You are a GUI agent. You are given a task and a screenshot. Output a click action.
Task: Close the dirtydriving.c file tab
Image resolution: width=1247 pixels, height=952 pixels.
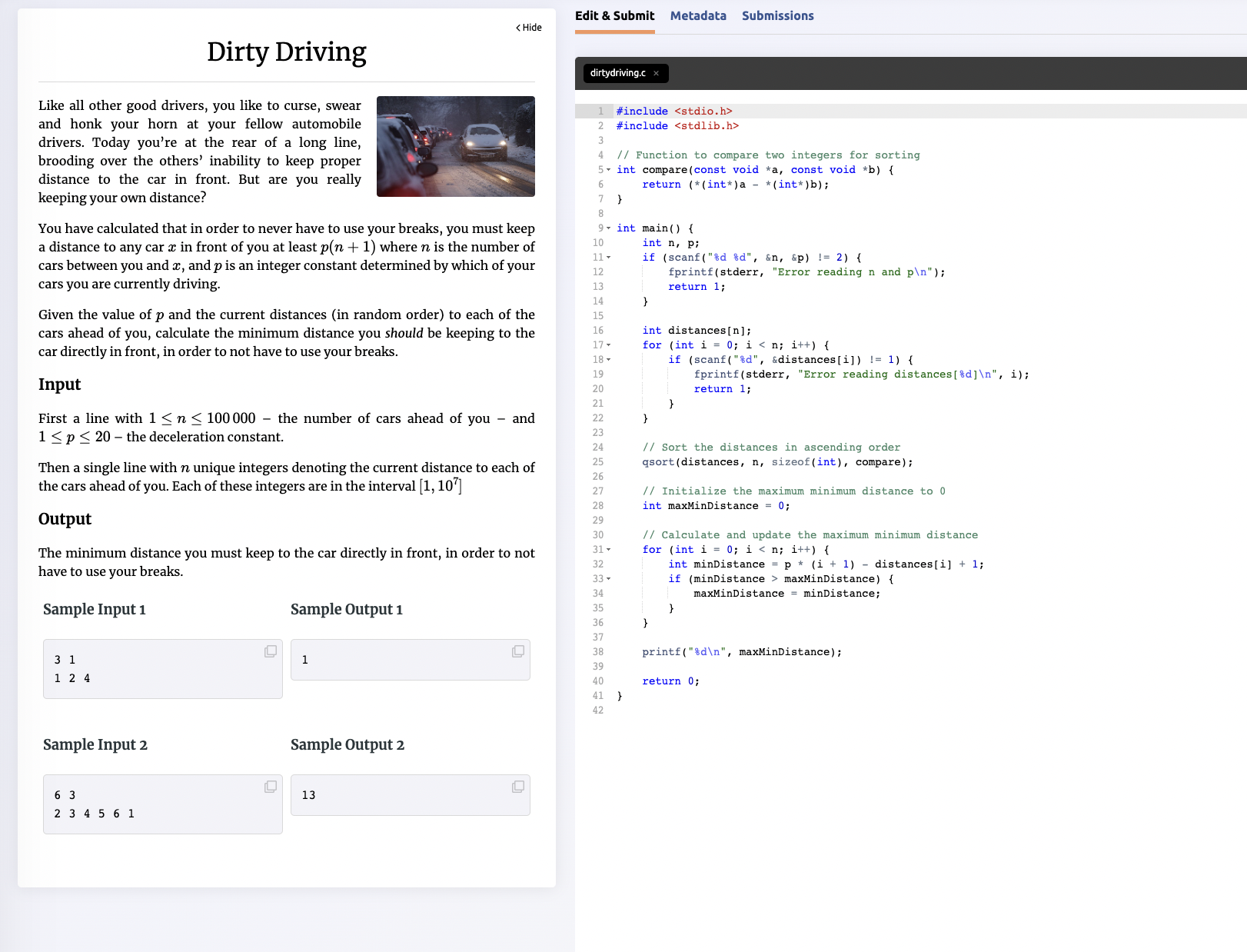[656, 73]
